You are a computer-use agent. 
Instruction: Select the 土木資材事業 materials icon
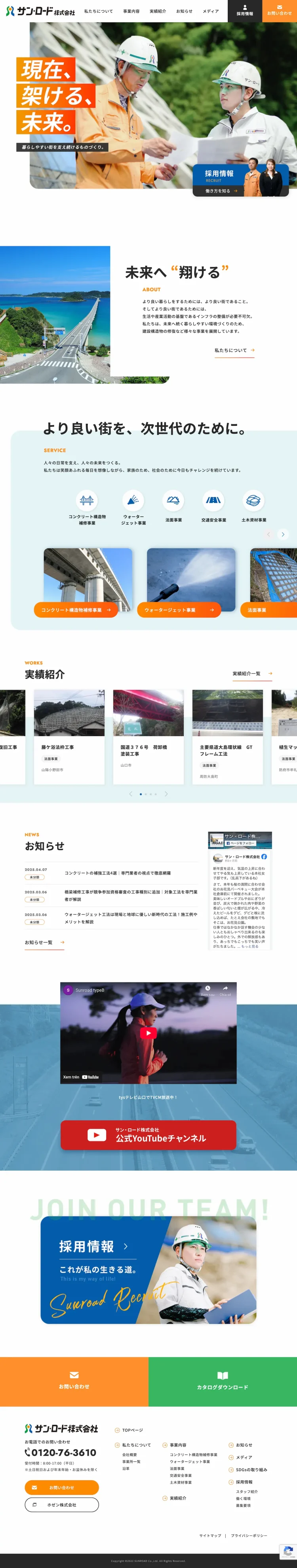coord(254,501)
